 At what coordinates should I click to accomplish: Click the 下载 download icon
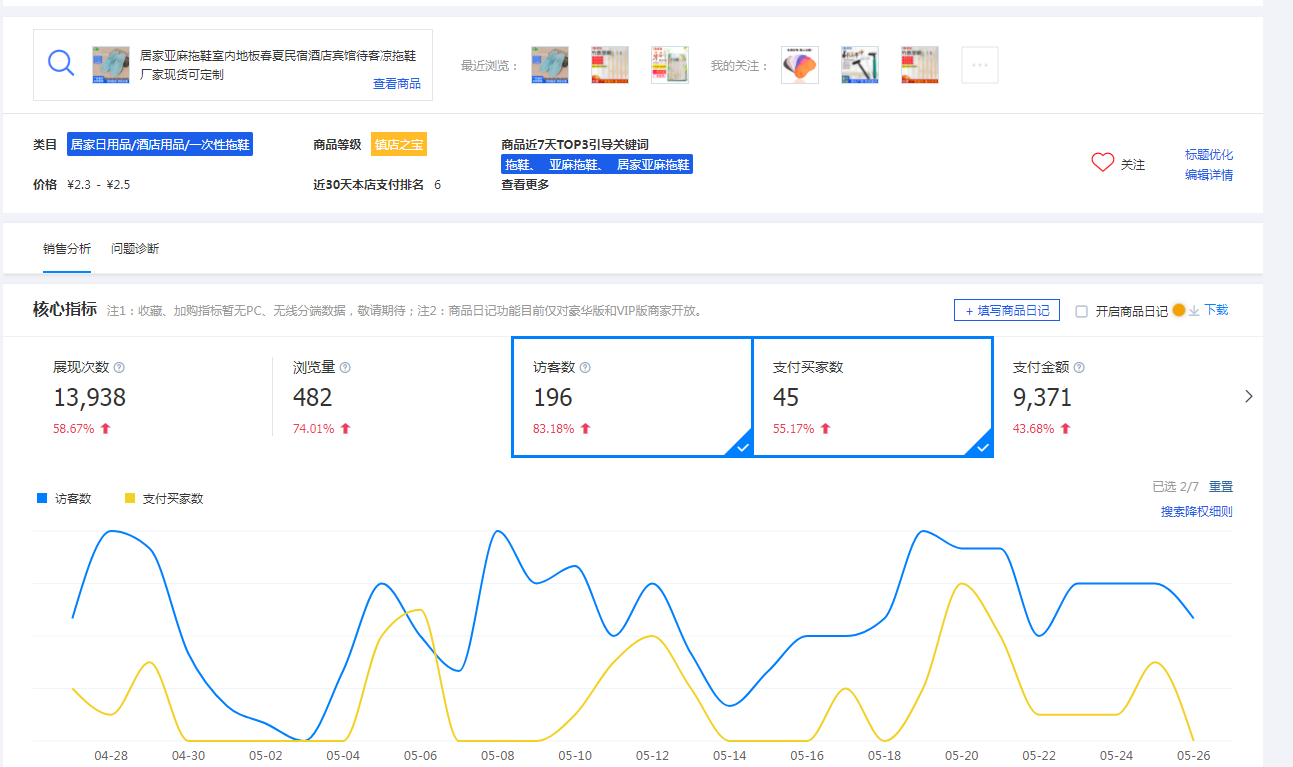(x=1194, y=311)
